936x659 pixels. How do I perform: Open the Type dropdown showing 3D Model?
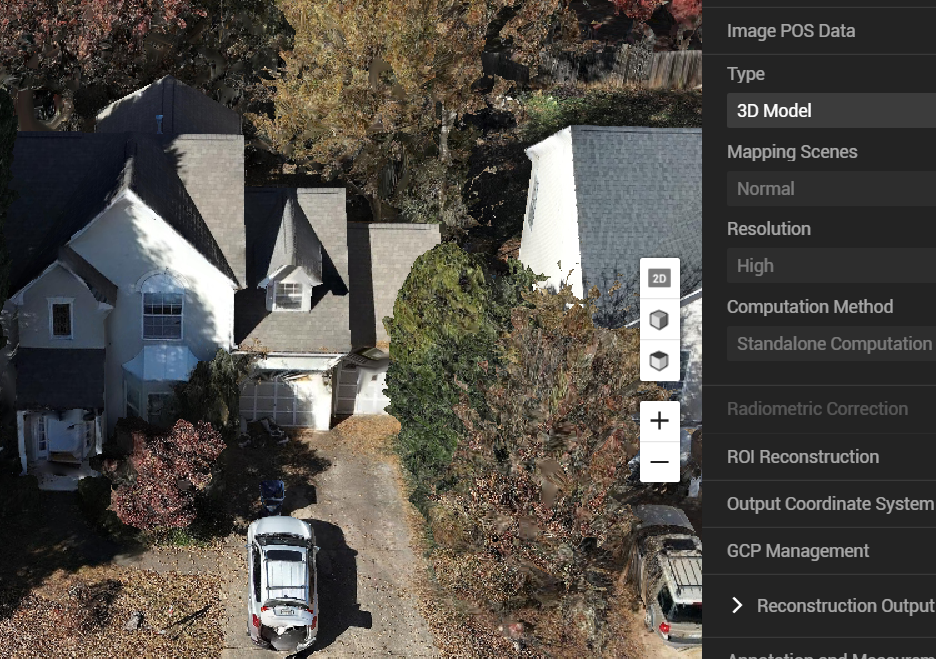pos(831,110)
